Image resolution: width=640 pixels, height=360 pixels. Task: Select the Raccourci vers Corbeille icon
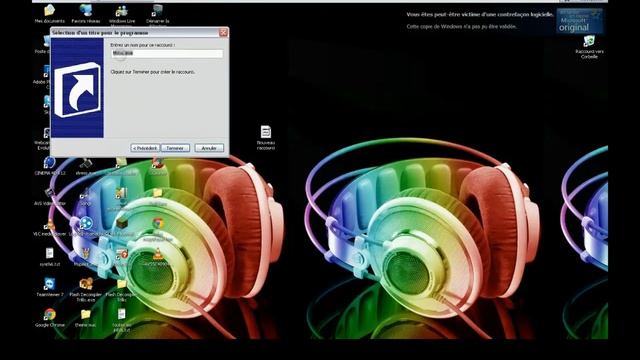coord(589,47)
